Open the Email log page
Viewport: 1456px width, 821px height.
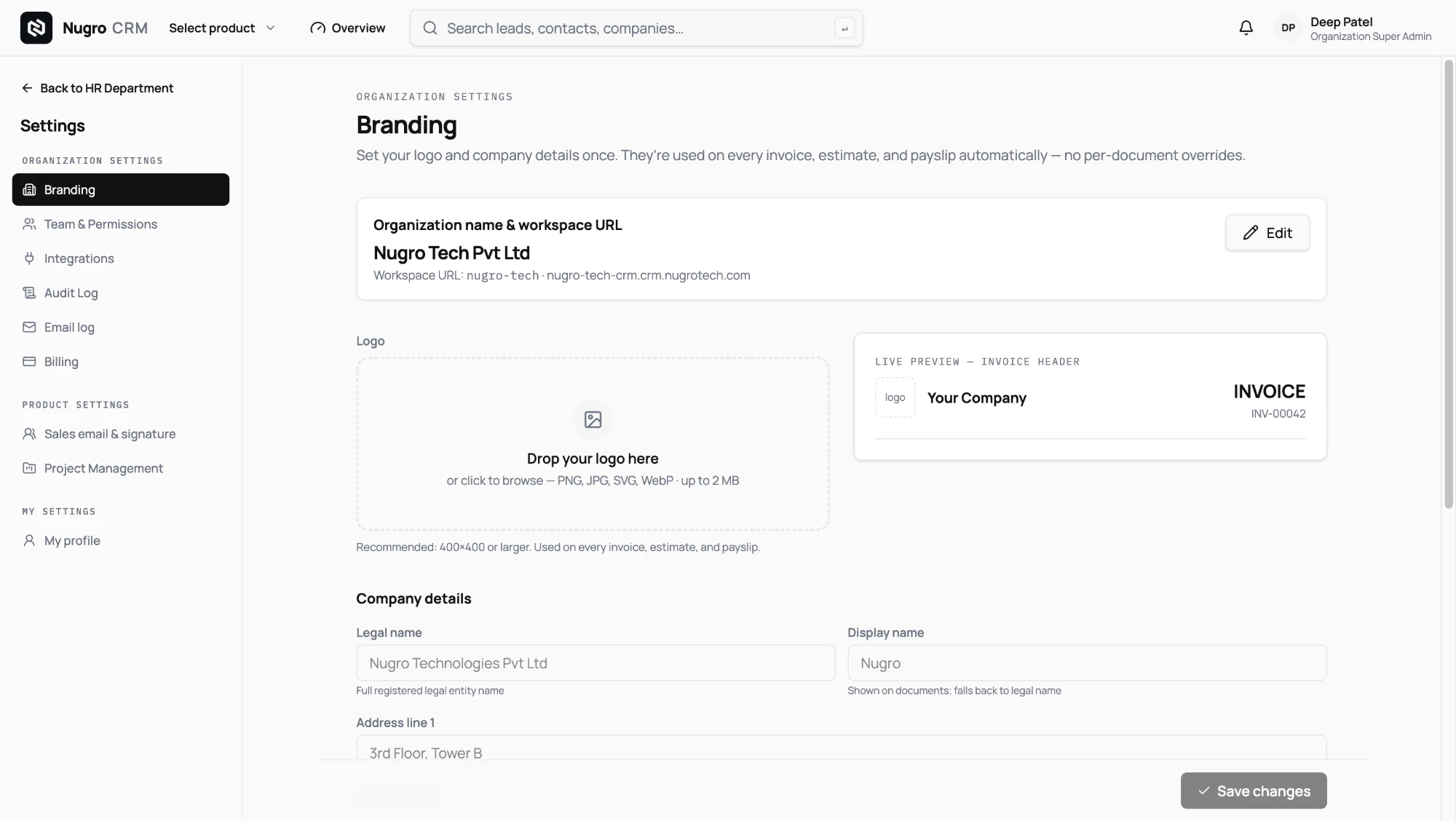[121, 328]
